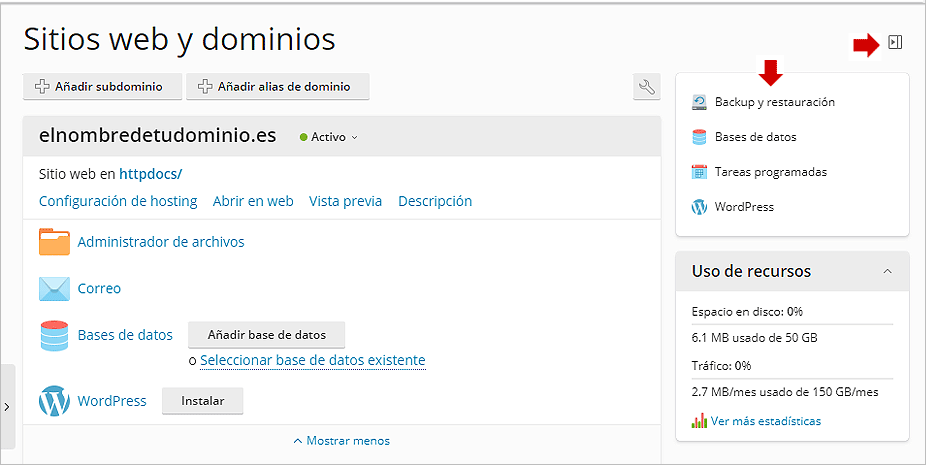Expand the left side navigation arrow
Screen dimensions: 926x465
7,407
